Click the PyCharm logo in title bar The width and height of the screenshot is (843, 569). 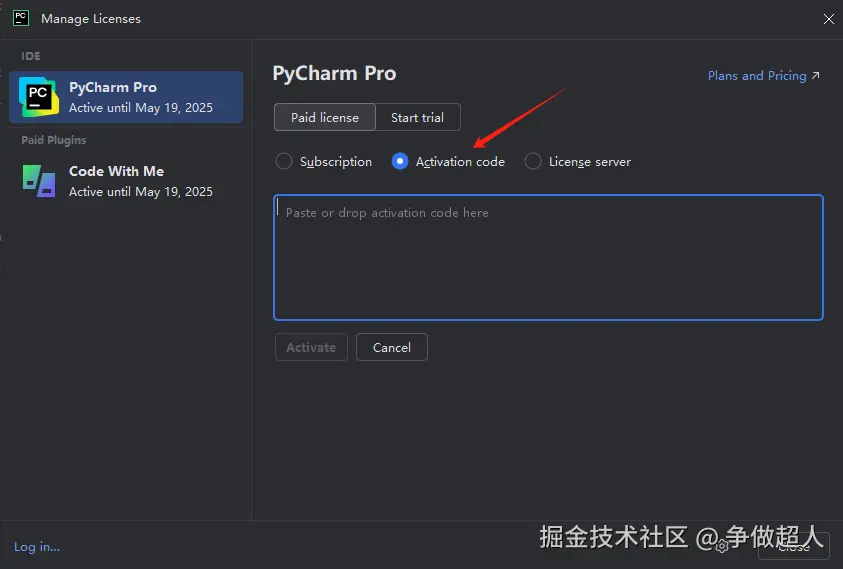pos(21,18)
